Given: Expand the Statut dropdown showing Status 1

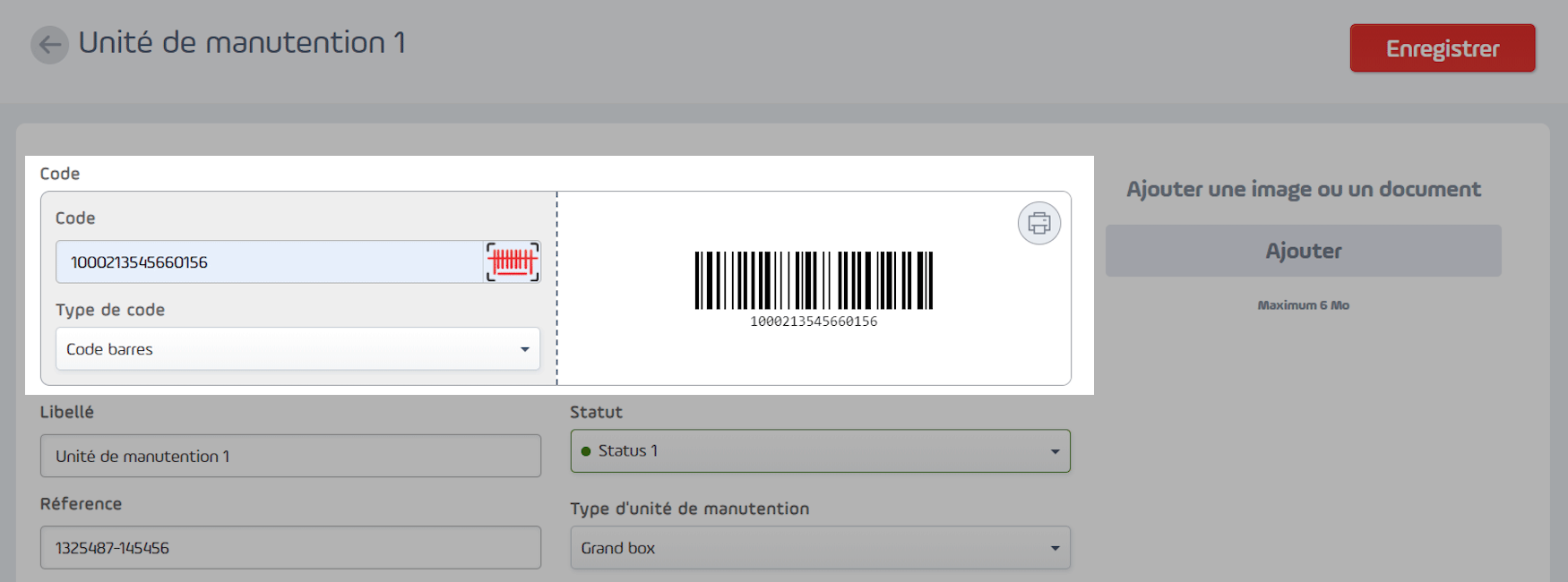Looking at the screenshot, I should pos(821,451).
